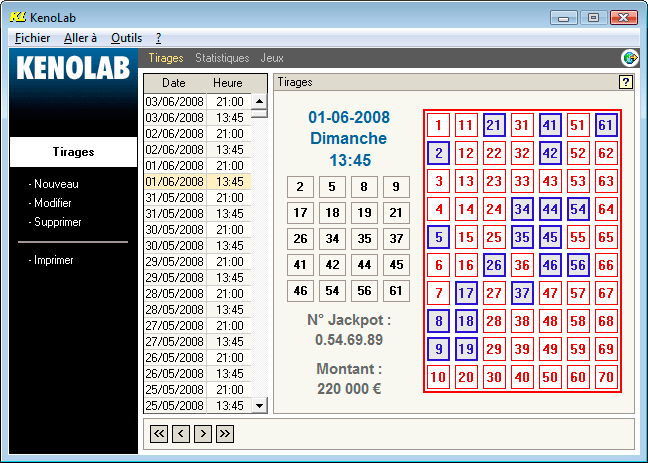This screenshot has width=648, height=463.
Task: Click highlighted grid cell 61 in keno grid
Action: click(606, 125)
